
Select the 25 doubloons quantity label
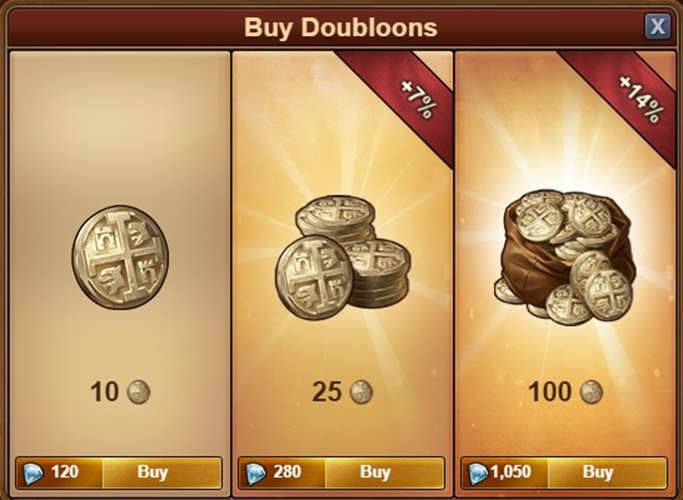click(x=327, y=392)
